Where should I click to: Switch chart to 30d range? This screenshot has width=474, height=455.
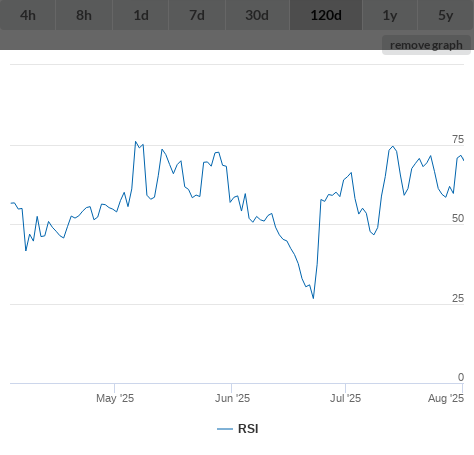tap(257, 15)
